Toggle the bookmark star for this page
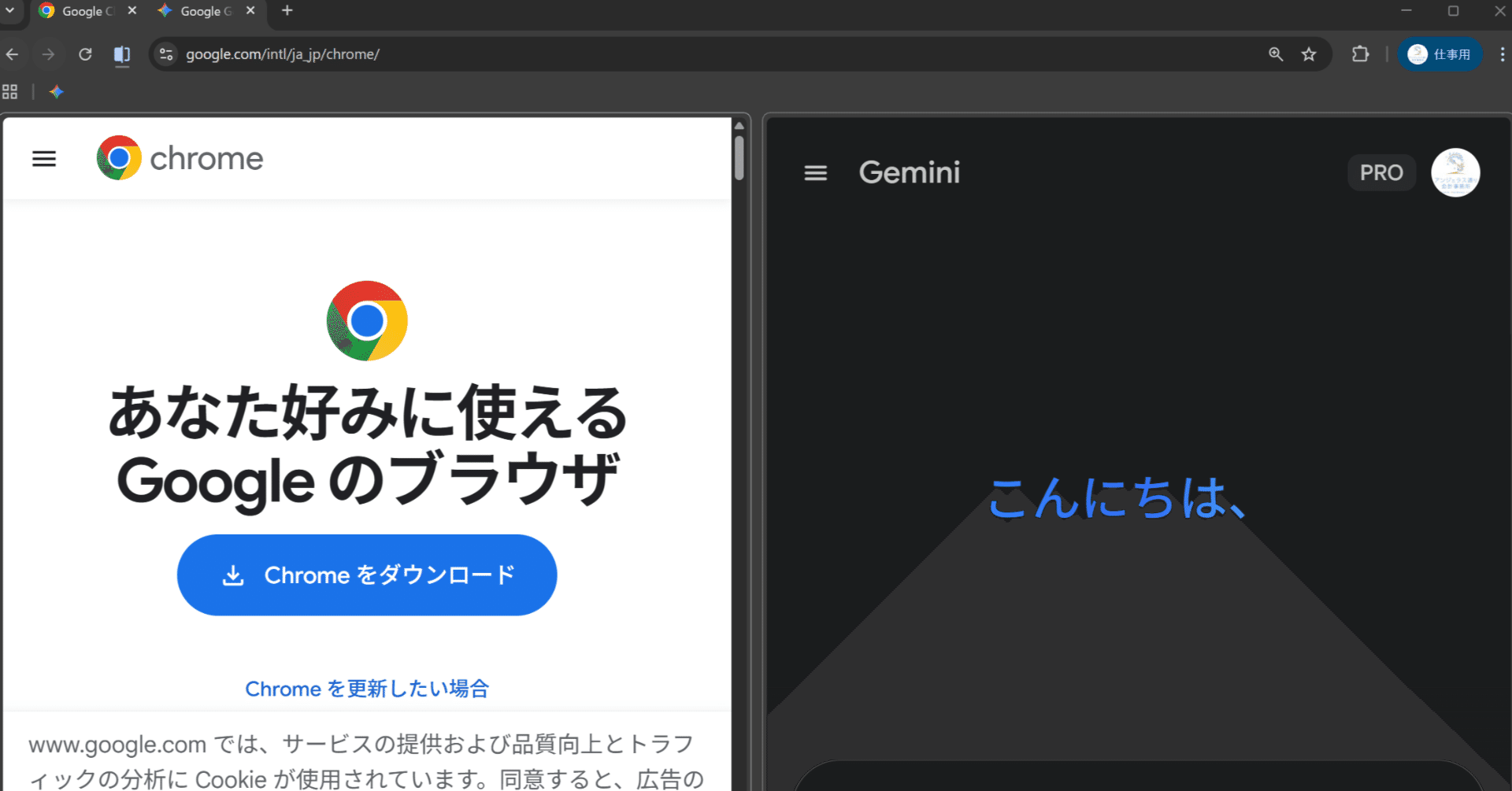The image size is (1512, 791). 1310,54
